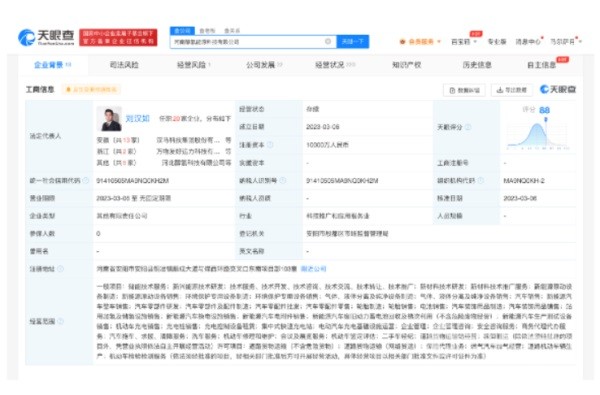600x395 pixels.
Task: Switch to the 企业背景 tab
Action: (x=52, y=65)
